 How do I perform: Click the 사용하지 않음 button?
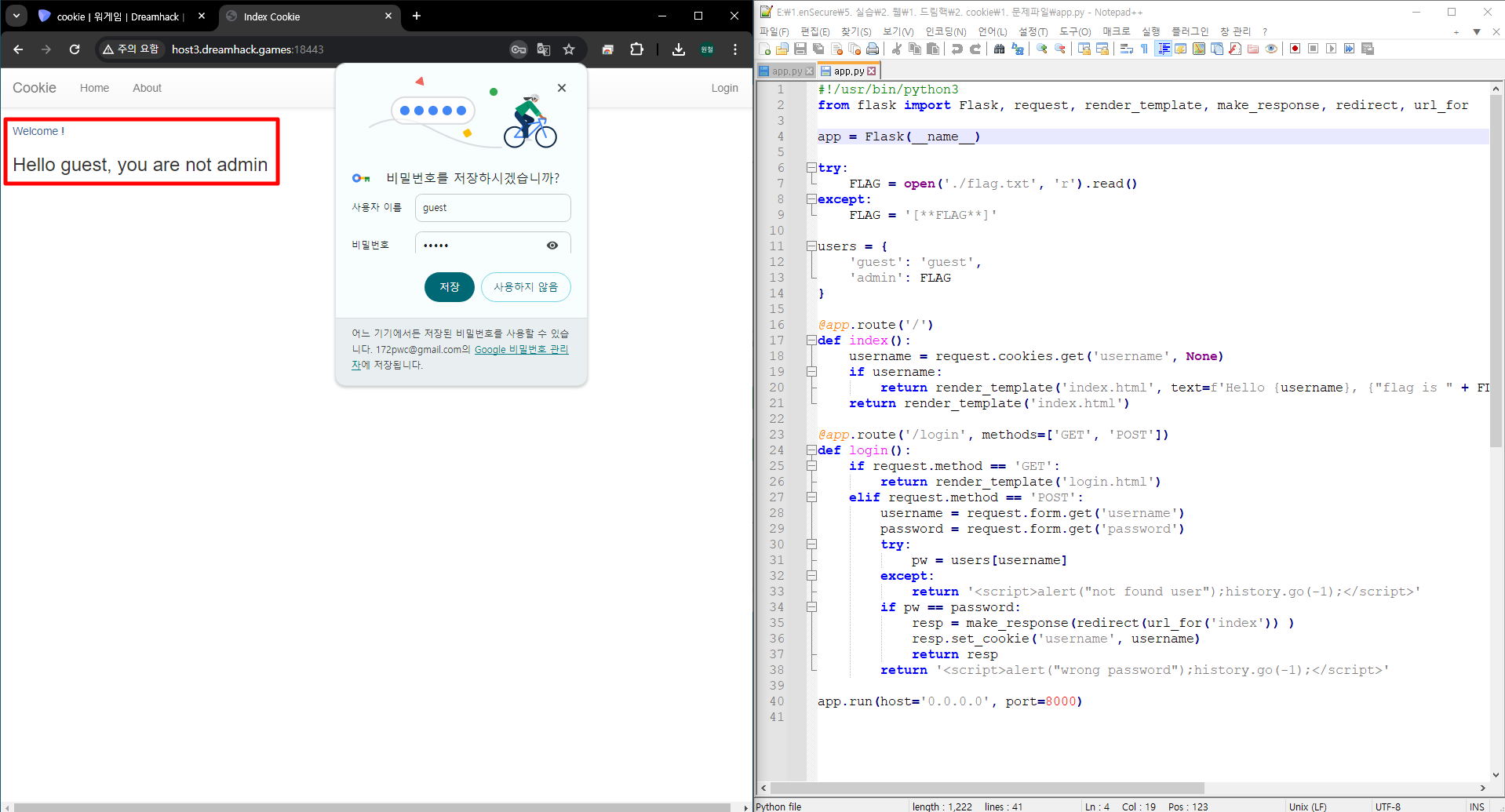(x=526, y=287)
